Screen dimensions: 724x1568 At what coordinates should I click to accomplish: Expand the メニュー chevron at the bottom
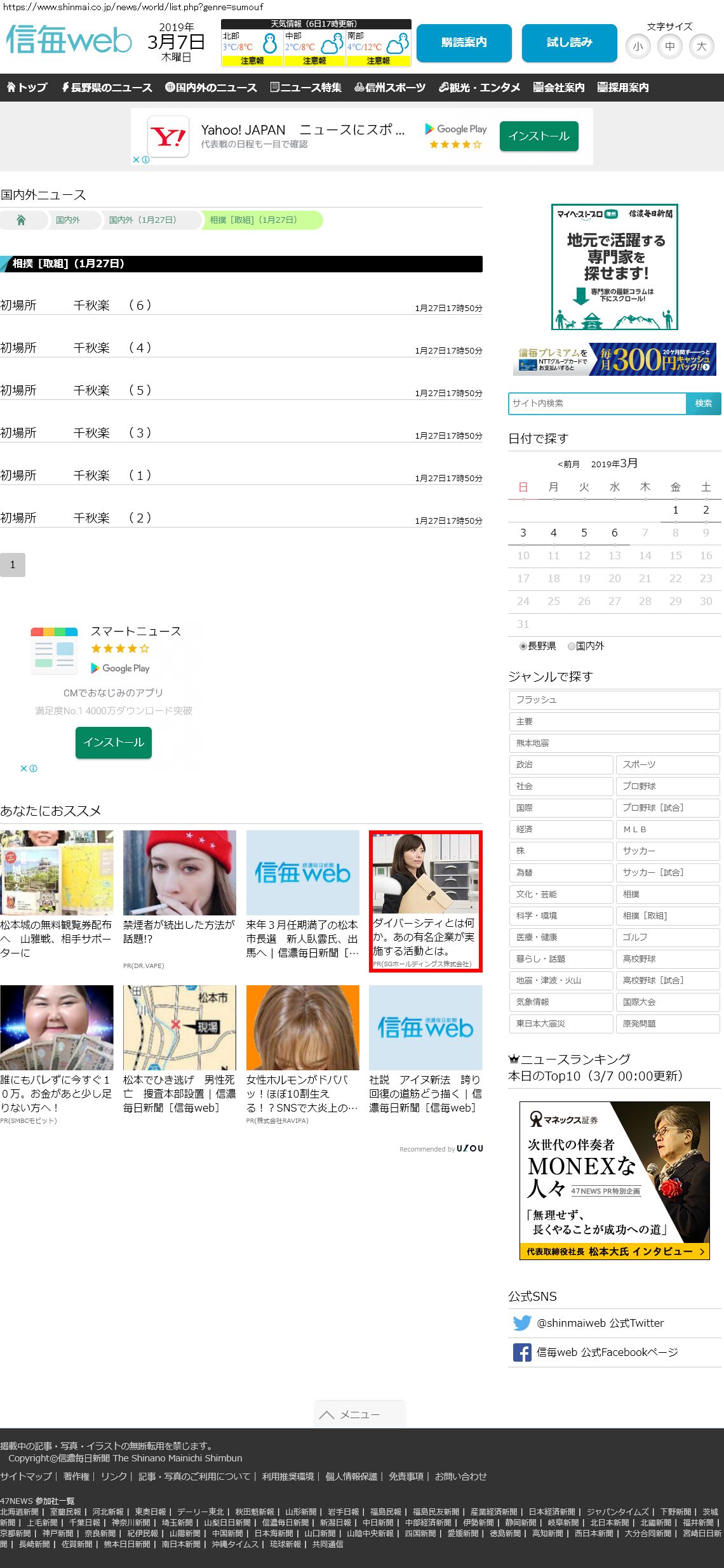pos(327,1414)
